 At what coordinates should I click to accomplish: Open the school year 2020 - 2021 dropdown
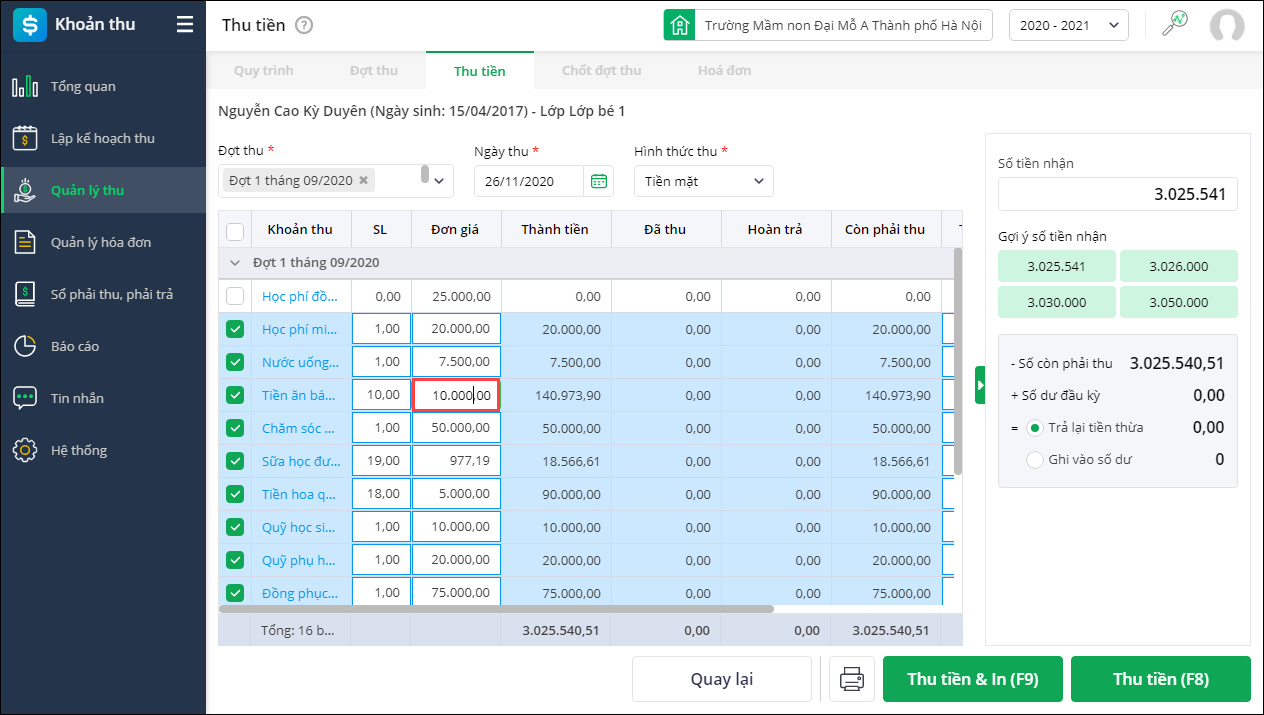[x=1069, y=25]
